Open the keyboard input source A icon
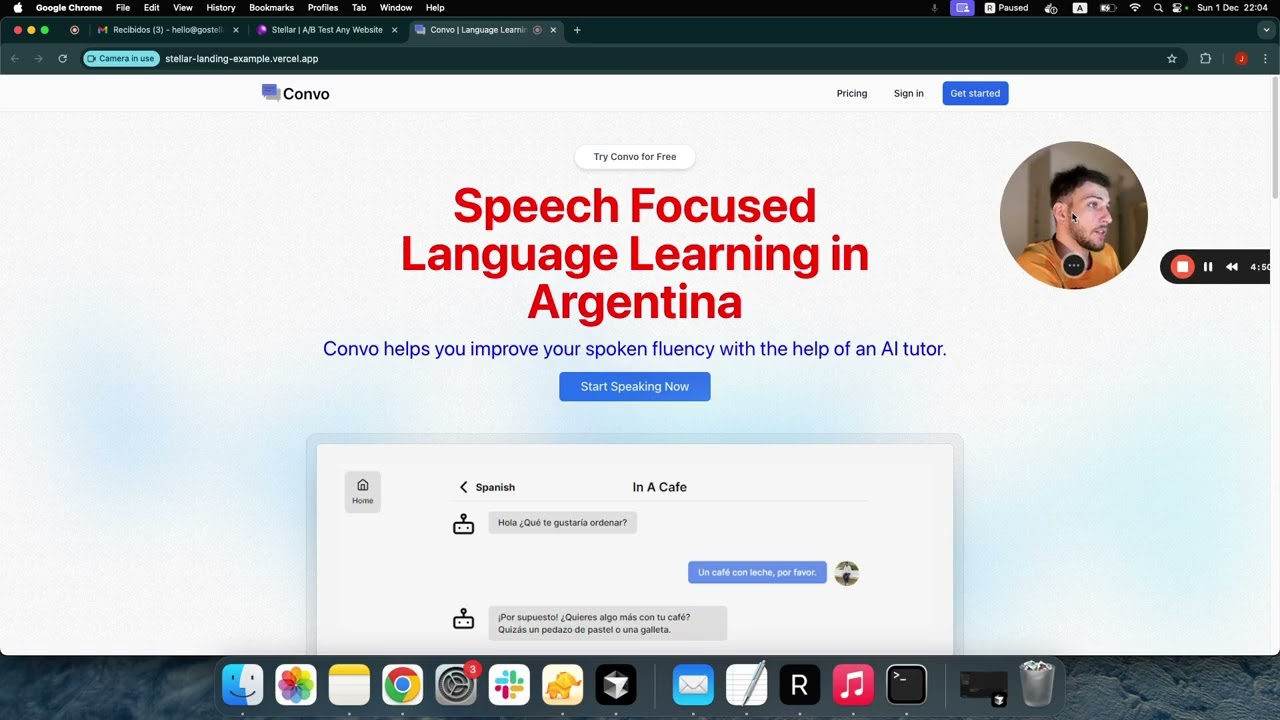Image resolution: width=1280 pixels, height=720 pixels. (x=1080, y=8)
